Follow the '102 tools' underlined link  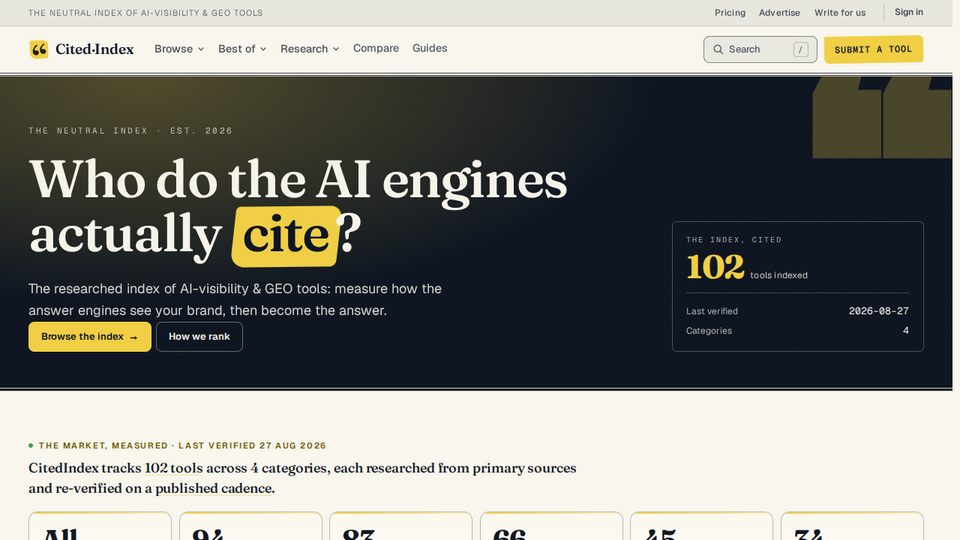pos(173,468)
